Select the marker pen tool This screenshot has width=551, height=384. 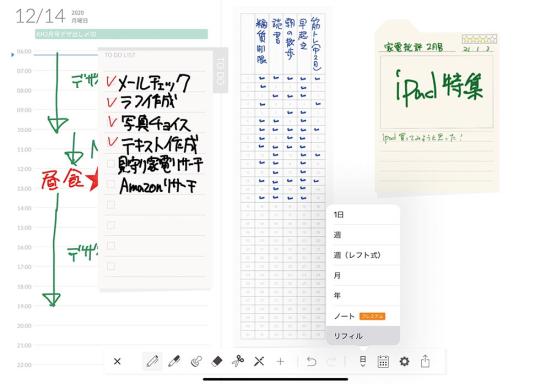tap(174, 361)
